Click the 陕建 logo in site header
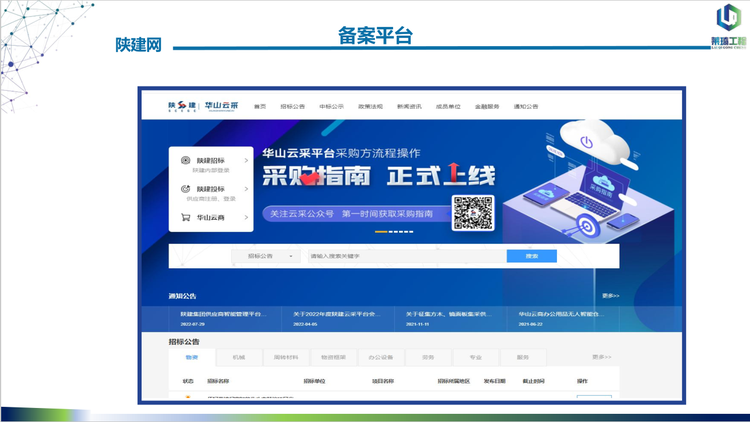Image resolution: width=750 pixels, height=422 pixels. click(x=182, y=106)
